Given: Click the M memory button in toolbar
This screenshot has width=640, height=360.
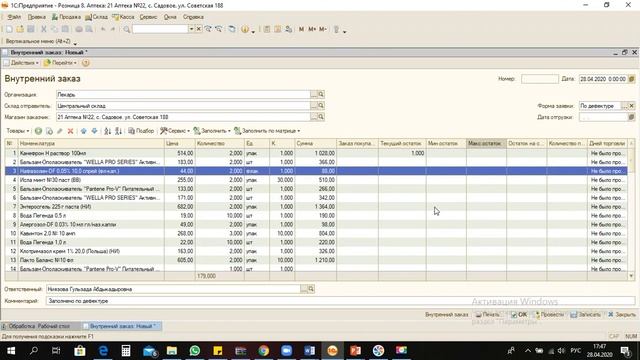Looking at the screenshot, I should [301, 29].
